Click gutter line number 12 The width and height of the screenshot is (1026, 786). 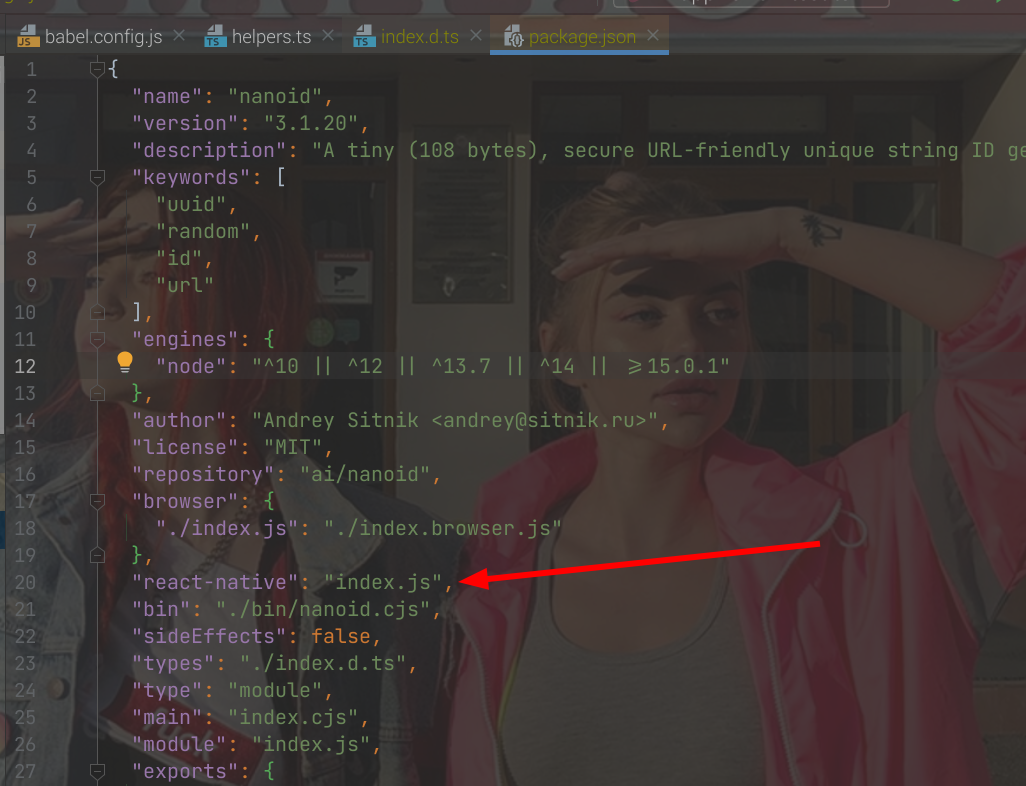click(25, 366)
